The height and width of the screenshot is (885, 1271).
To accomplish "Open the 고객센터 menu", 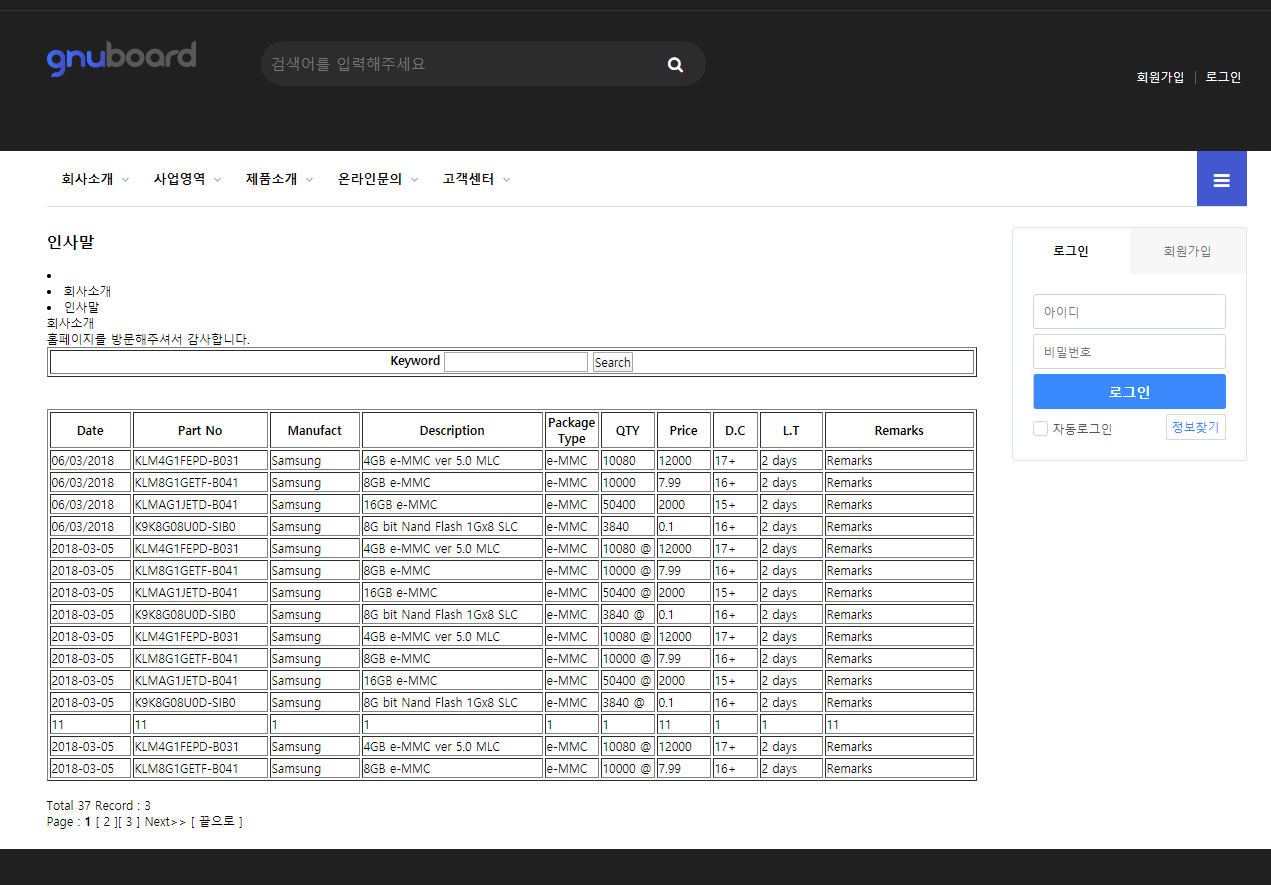I will (x=476, y=180).
